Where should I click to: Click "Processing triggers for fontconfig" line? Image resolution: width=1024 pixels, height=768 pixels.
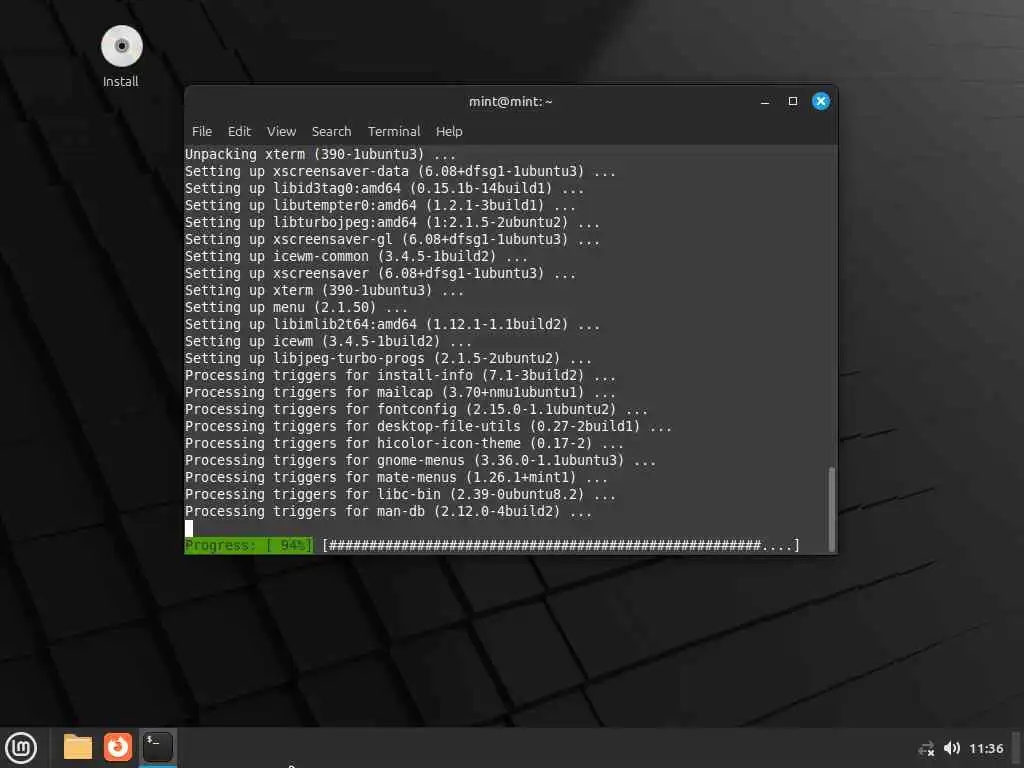416,409
